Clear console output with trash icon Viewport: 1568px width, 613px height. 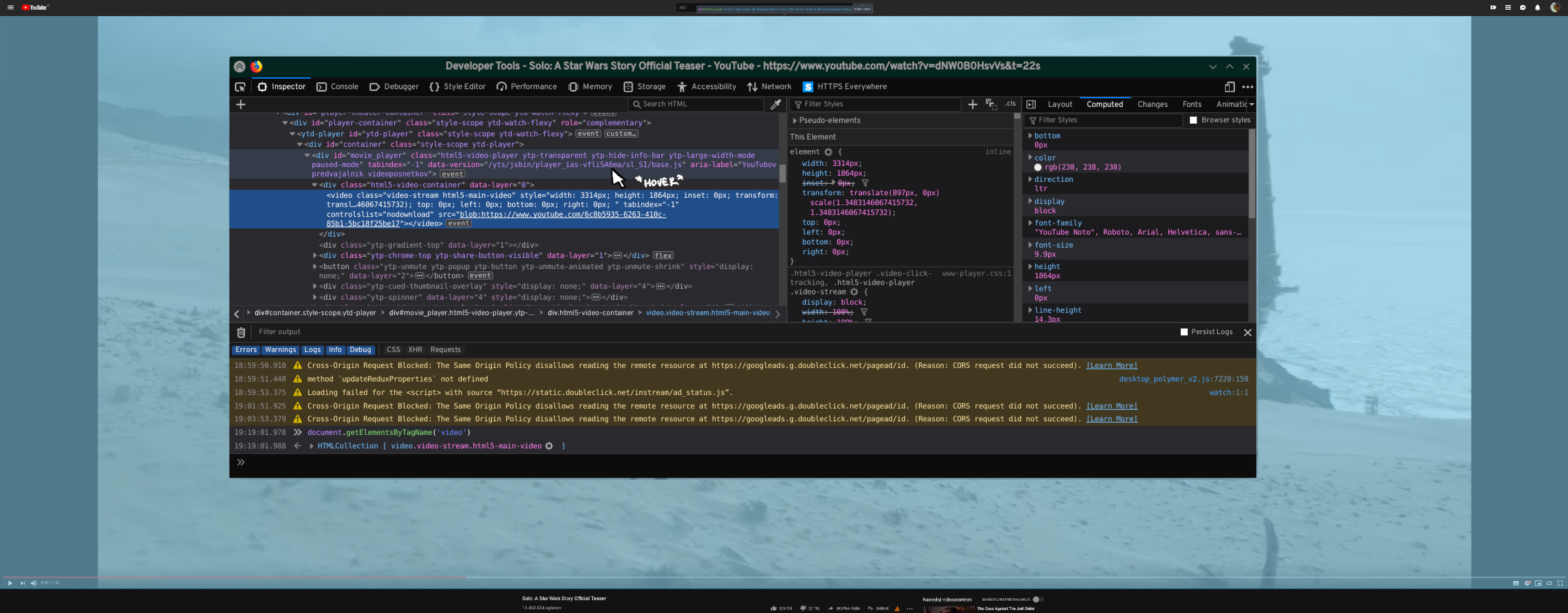(x=241, y=332)
